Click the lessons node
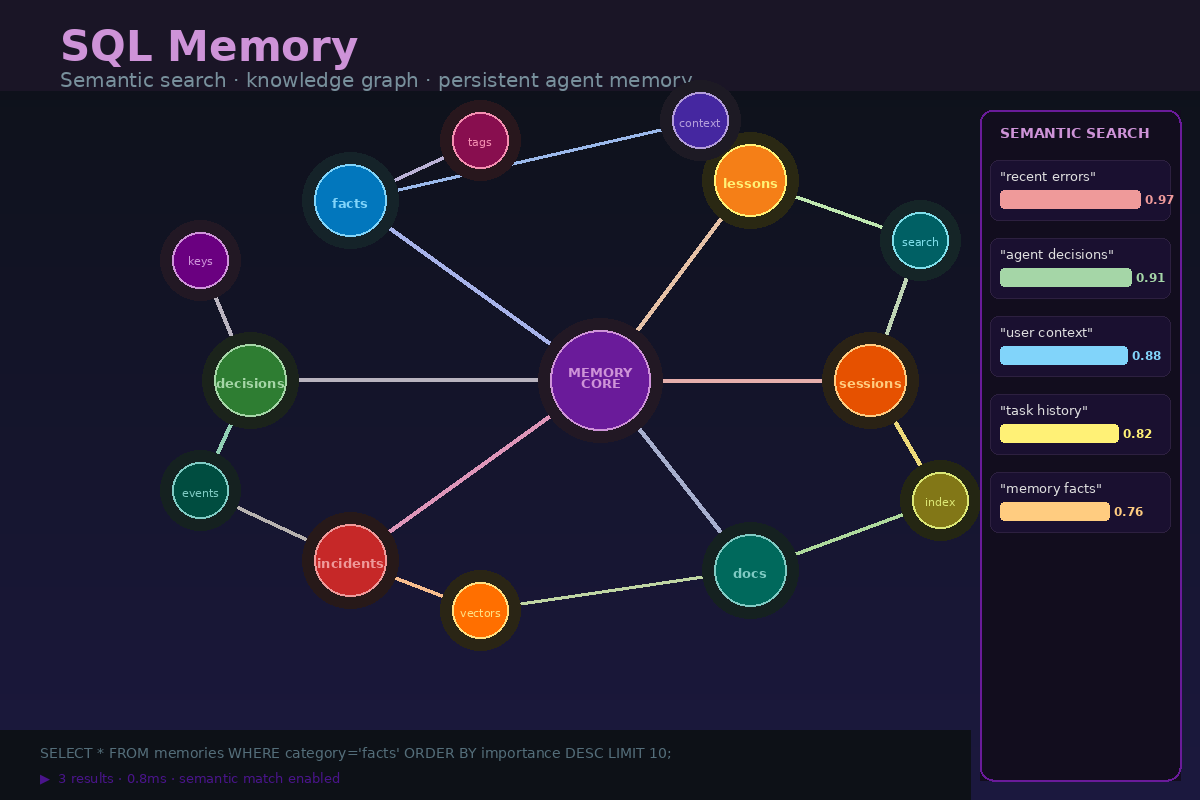Image resolution: width=1200 pixels, height=800 pixels. (749, 183)
